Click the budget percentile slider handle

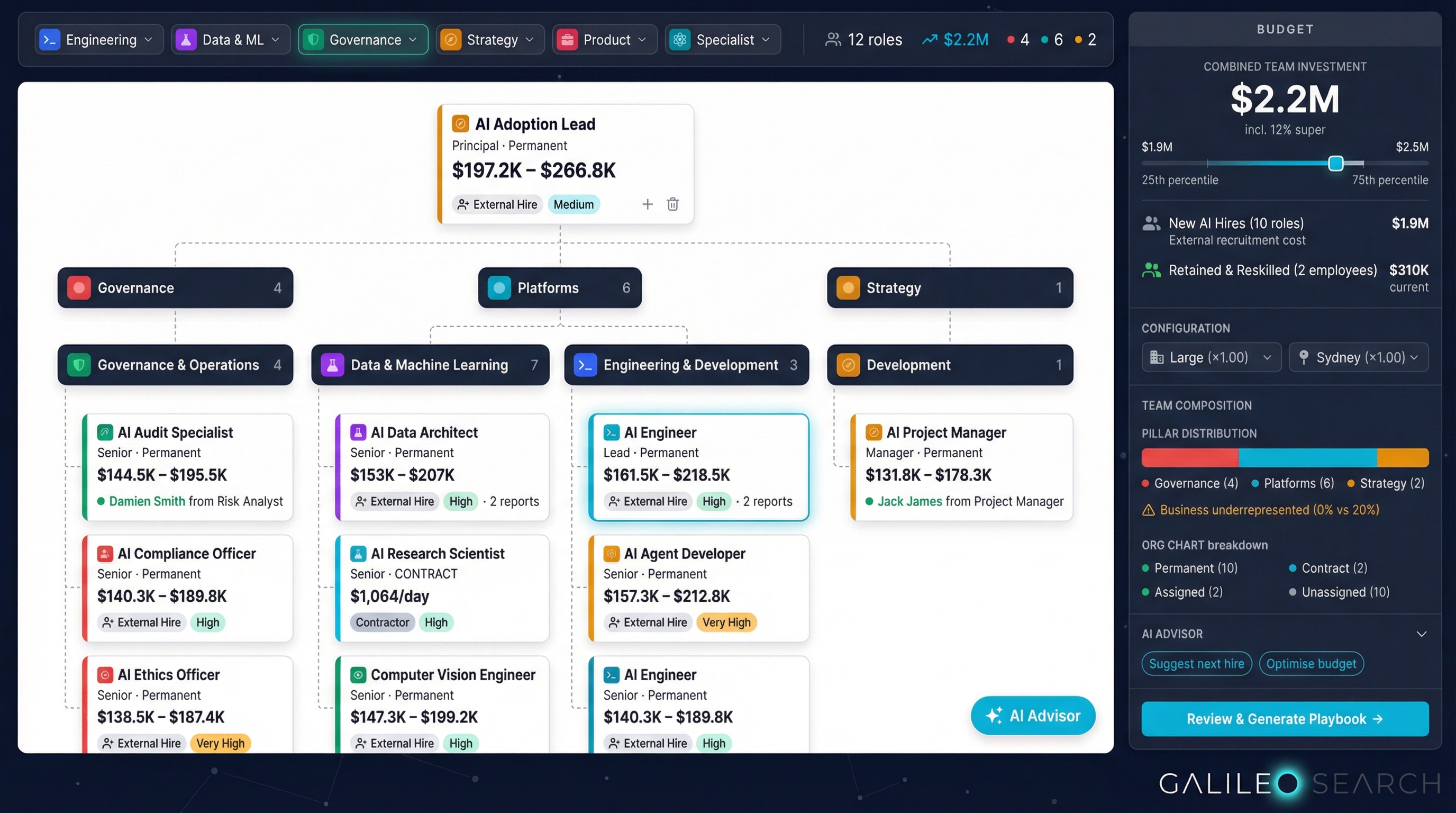click(x=1335, y=164)
